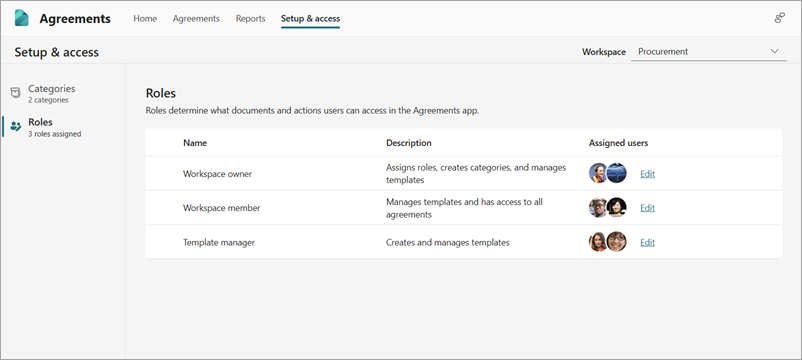Edit Workspace member assigned users

coord(648,208)
